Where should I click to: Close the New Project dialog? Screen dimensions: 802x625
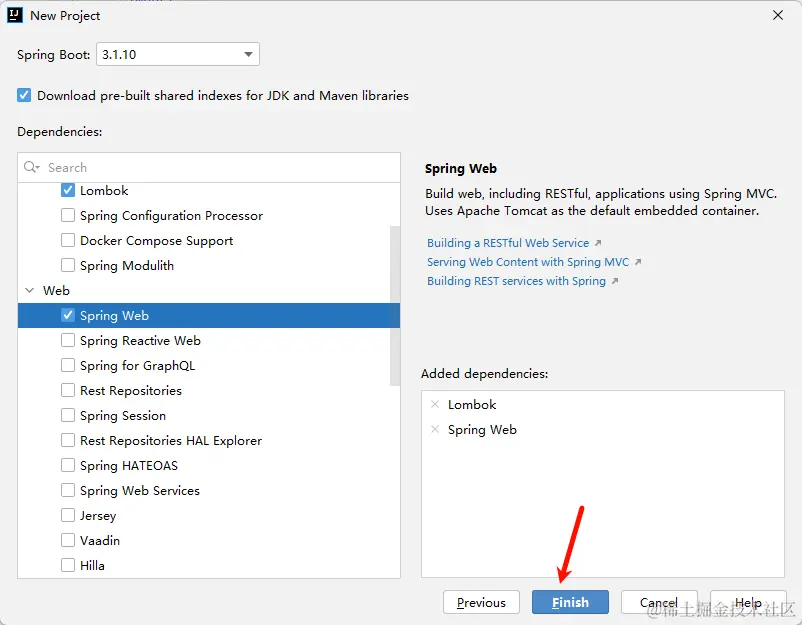click(777, 15)
